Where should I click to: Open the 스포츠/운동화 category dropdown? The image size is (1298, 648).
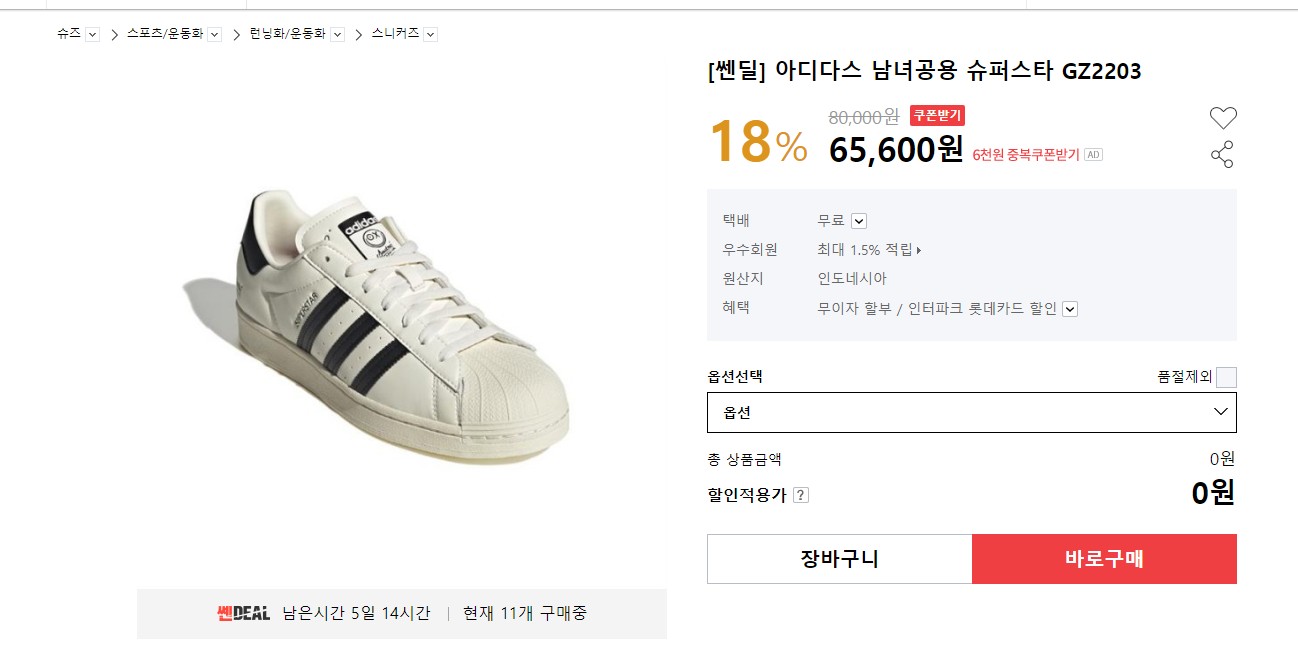(x=215, y=34)
